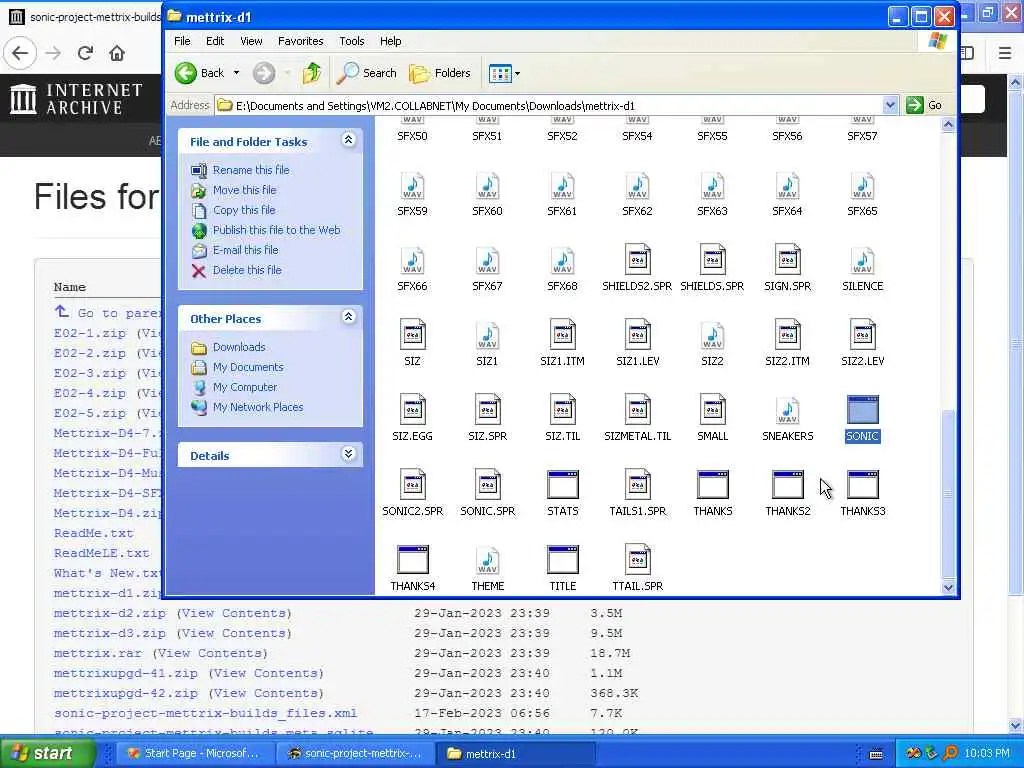This screenshot has width=1024, height=768.
Task: Click the file list scroll-down arrow
Action: [x=948, y=588]
